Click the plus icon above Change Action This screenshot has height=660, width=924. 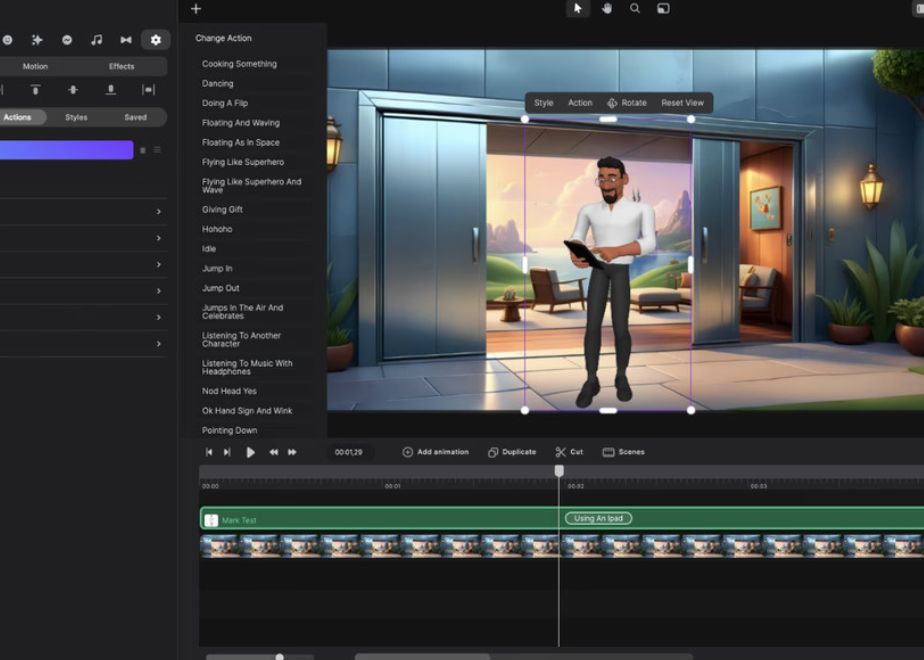[x=196, y=9]
